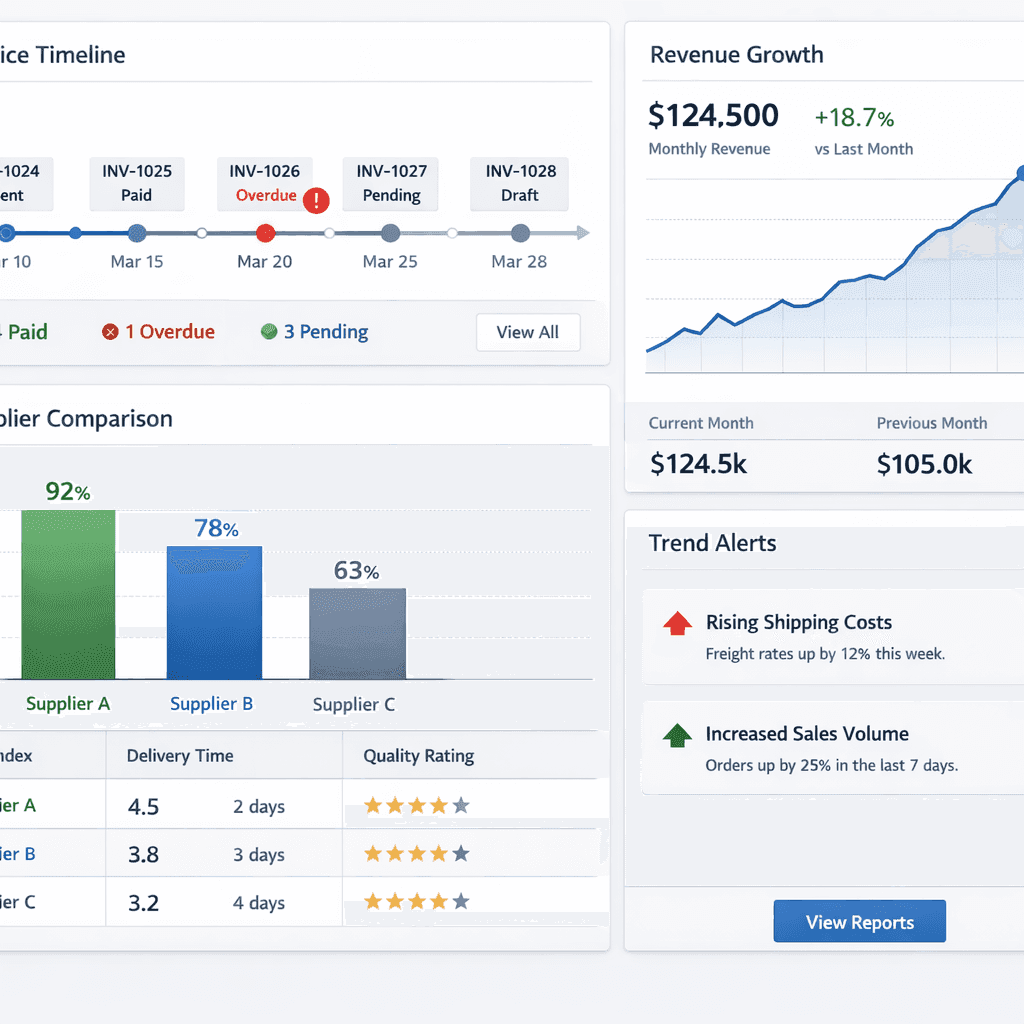The image size is (1024, 1024).
Task: Click the gray Supplier C bar
Action: coord(357,634)
